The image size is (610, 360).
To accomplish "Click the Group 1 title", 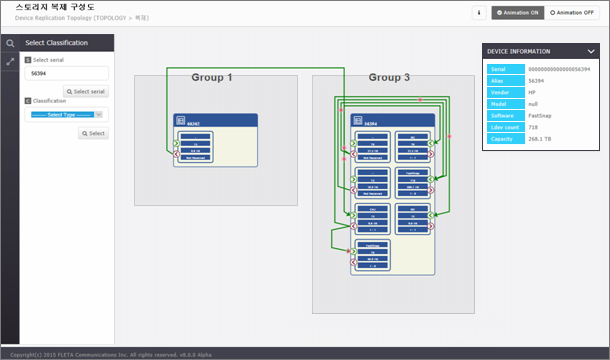I will click(x=212, y=77).
